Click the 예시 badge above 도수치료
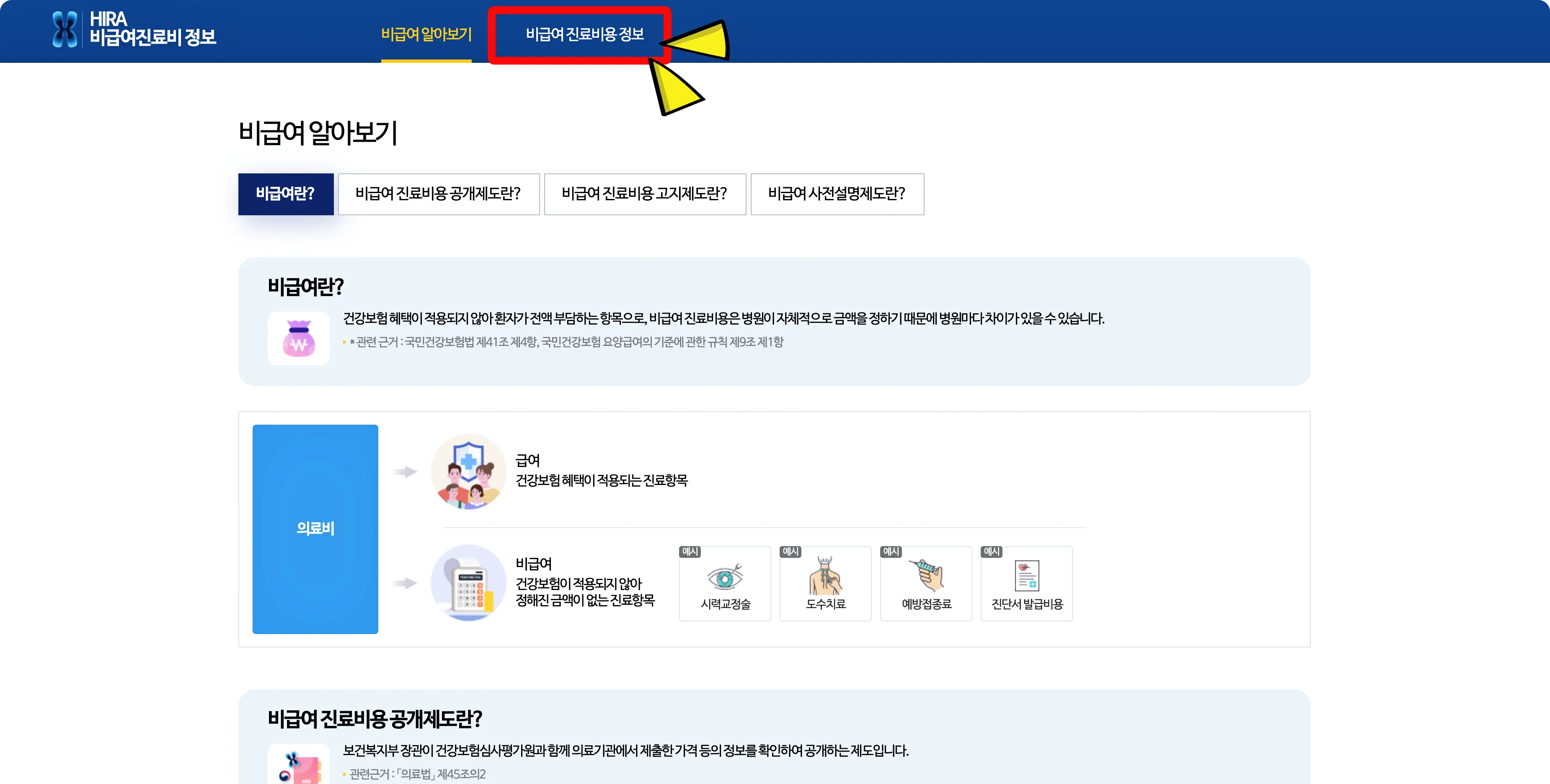This screenshot has width=1550, height=784. click(x=790, y=552)
